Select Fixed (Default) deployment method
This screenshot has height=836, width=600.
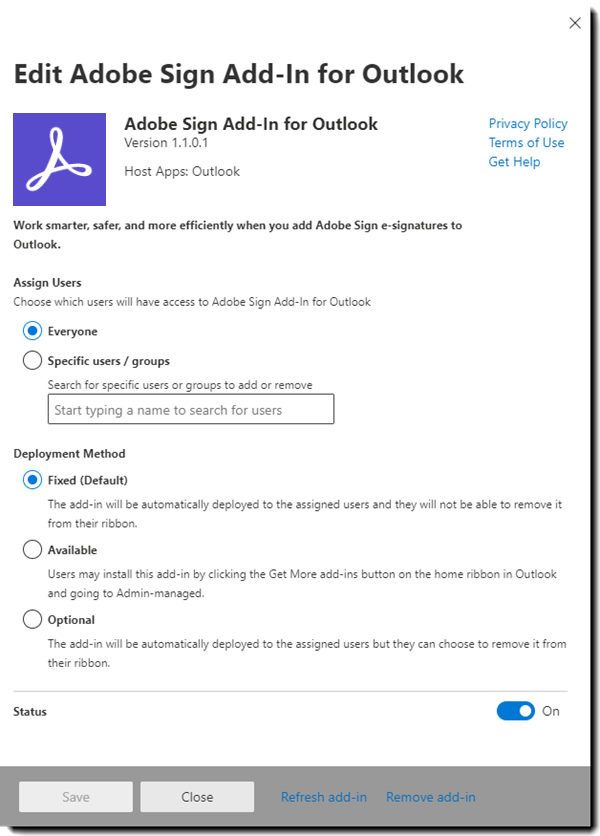32,480
